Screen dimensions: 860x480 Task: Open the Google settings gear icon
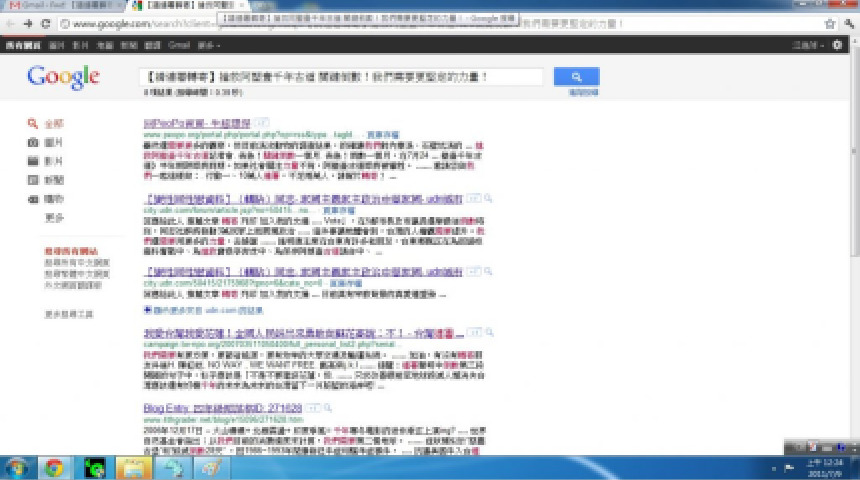[x=837, y=45]
